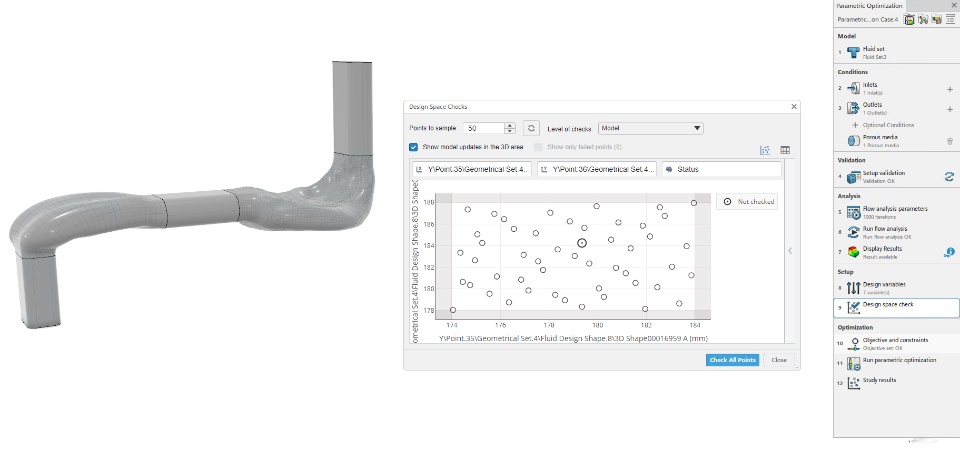Add Optional Conditions with the plus
Image resolution: width=960 pixels, height=463 pixels.
point(855,125)
